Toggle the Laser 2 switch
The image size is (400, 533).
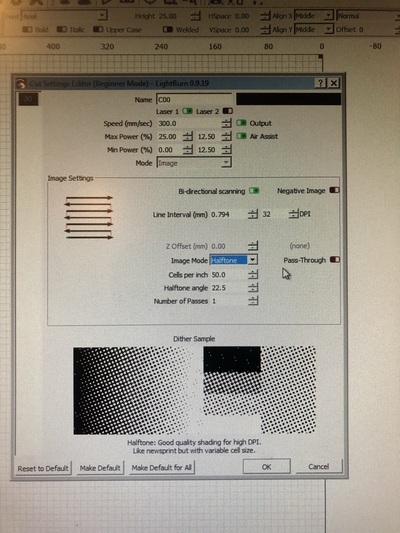pos(227,111)
